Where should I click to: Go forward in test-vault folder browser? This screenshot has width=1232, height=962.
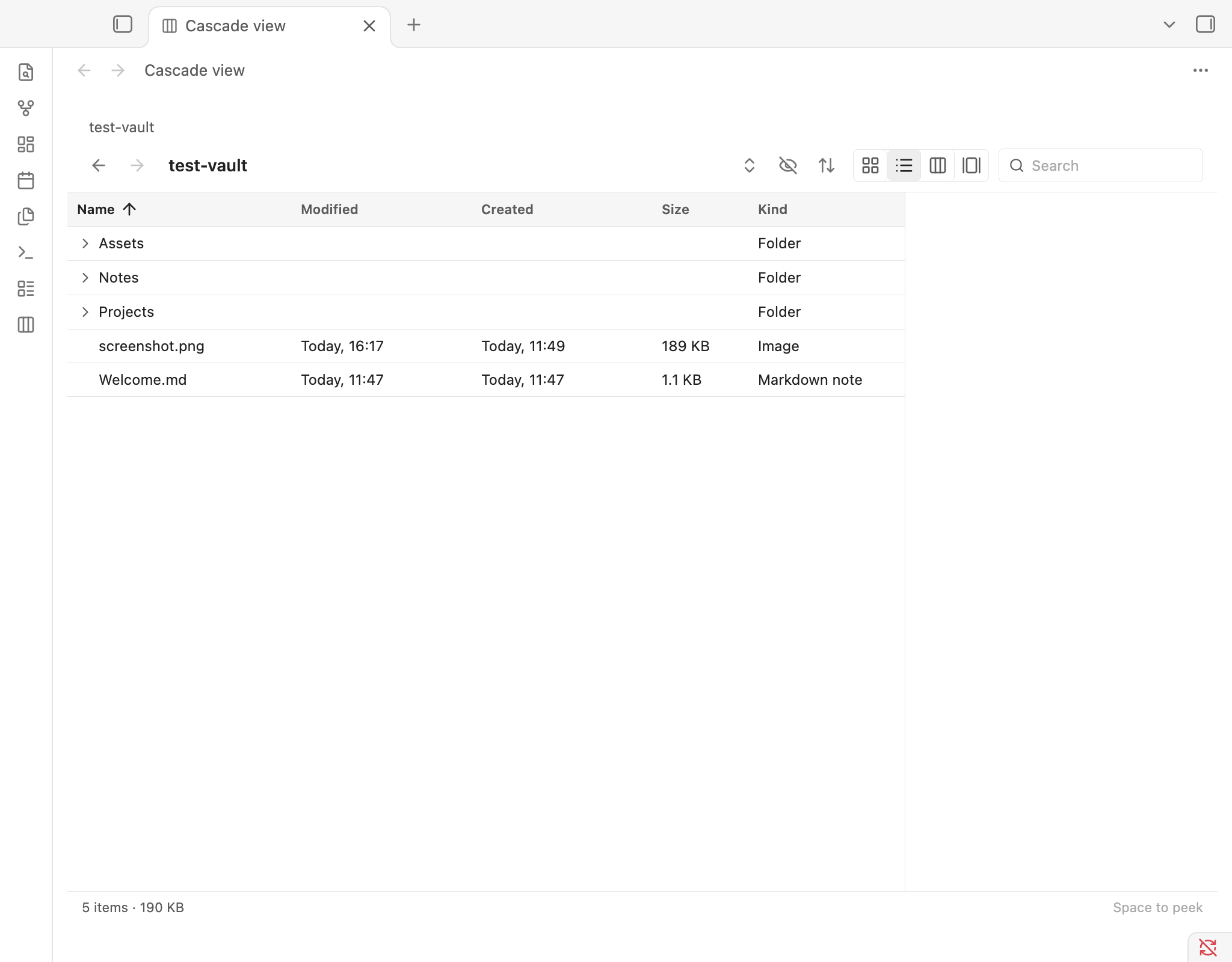(137, 165)
